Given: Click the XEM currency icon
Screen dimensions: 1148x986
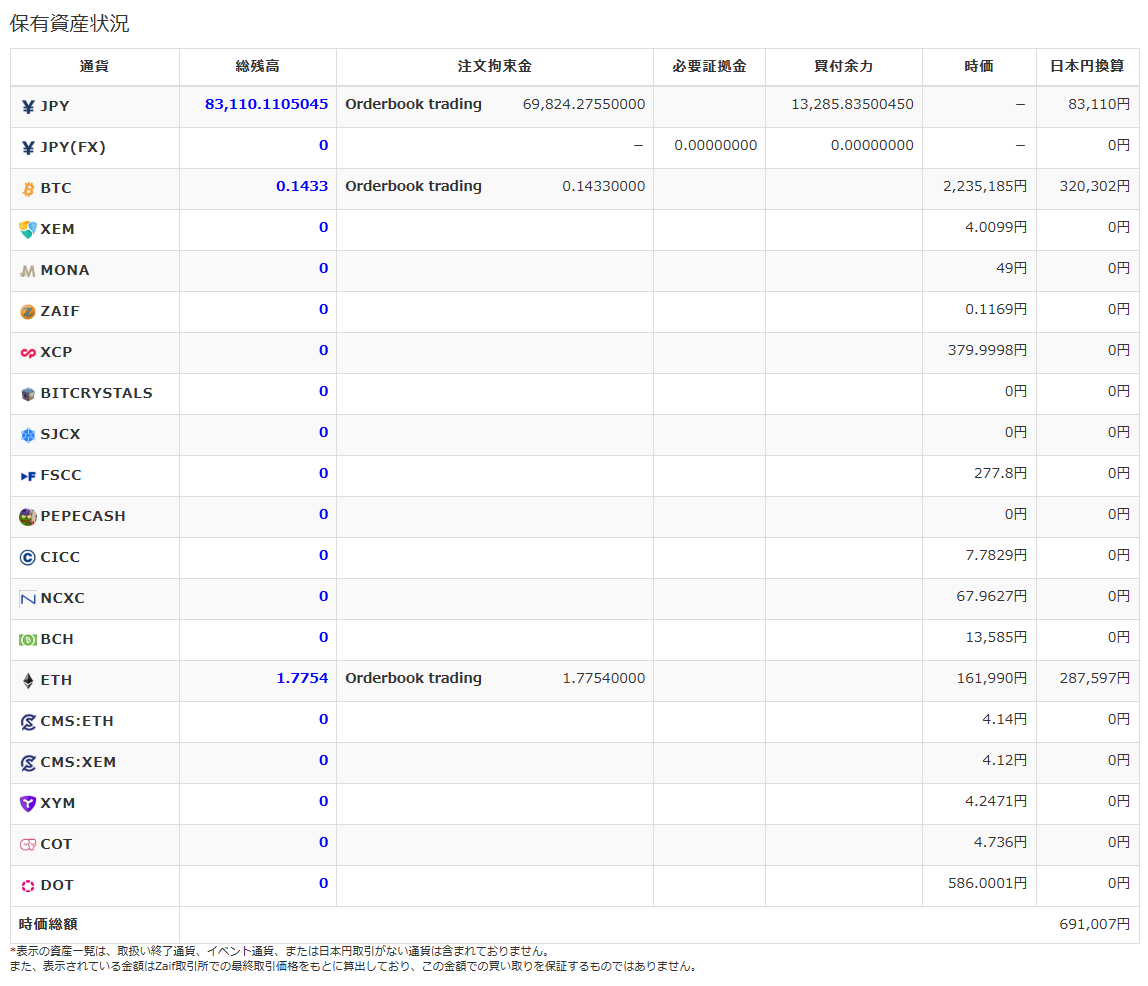Looking at the screenshot, I should pyautogui.click(x=28, y=230).
